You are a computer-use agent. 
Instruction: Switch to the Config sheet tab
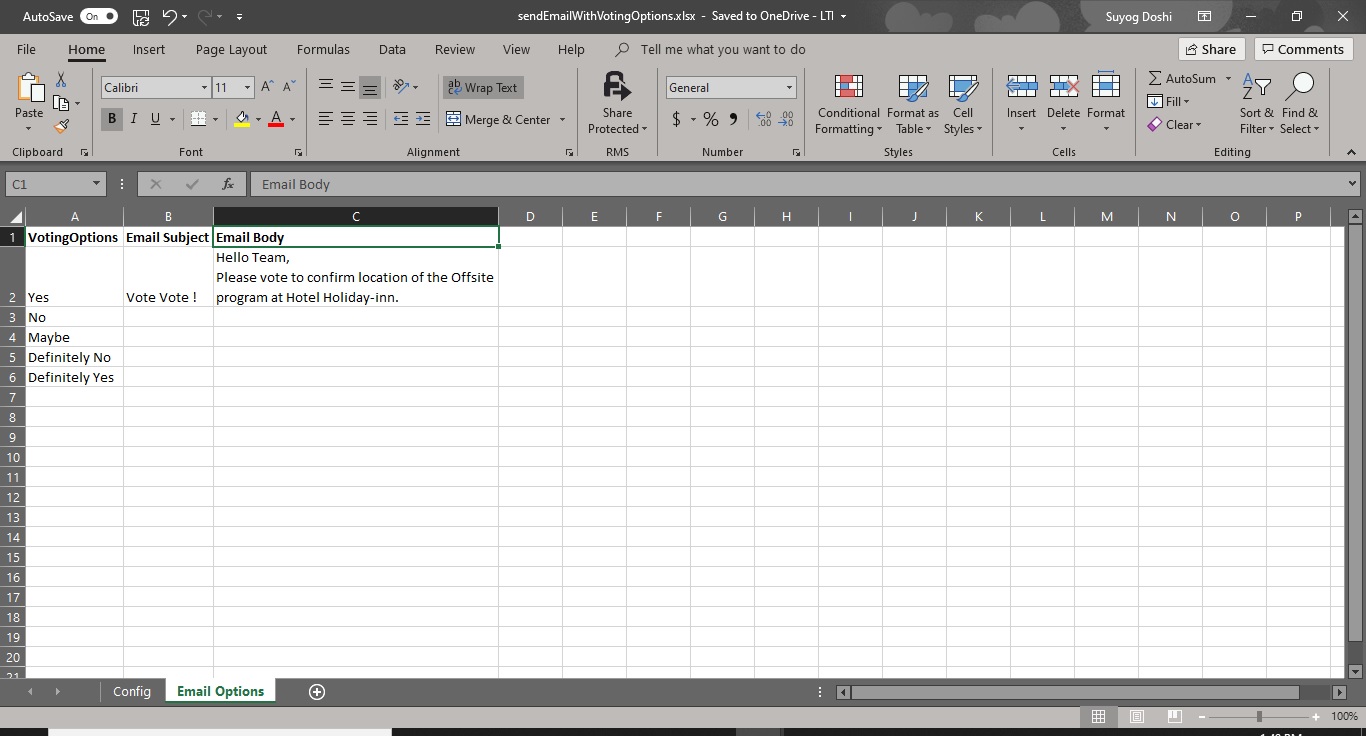point(132,692)
